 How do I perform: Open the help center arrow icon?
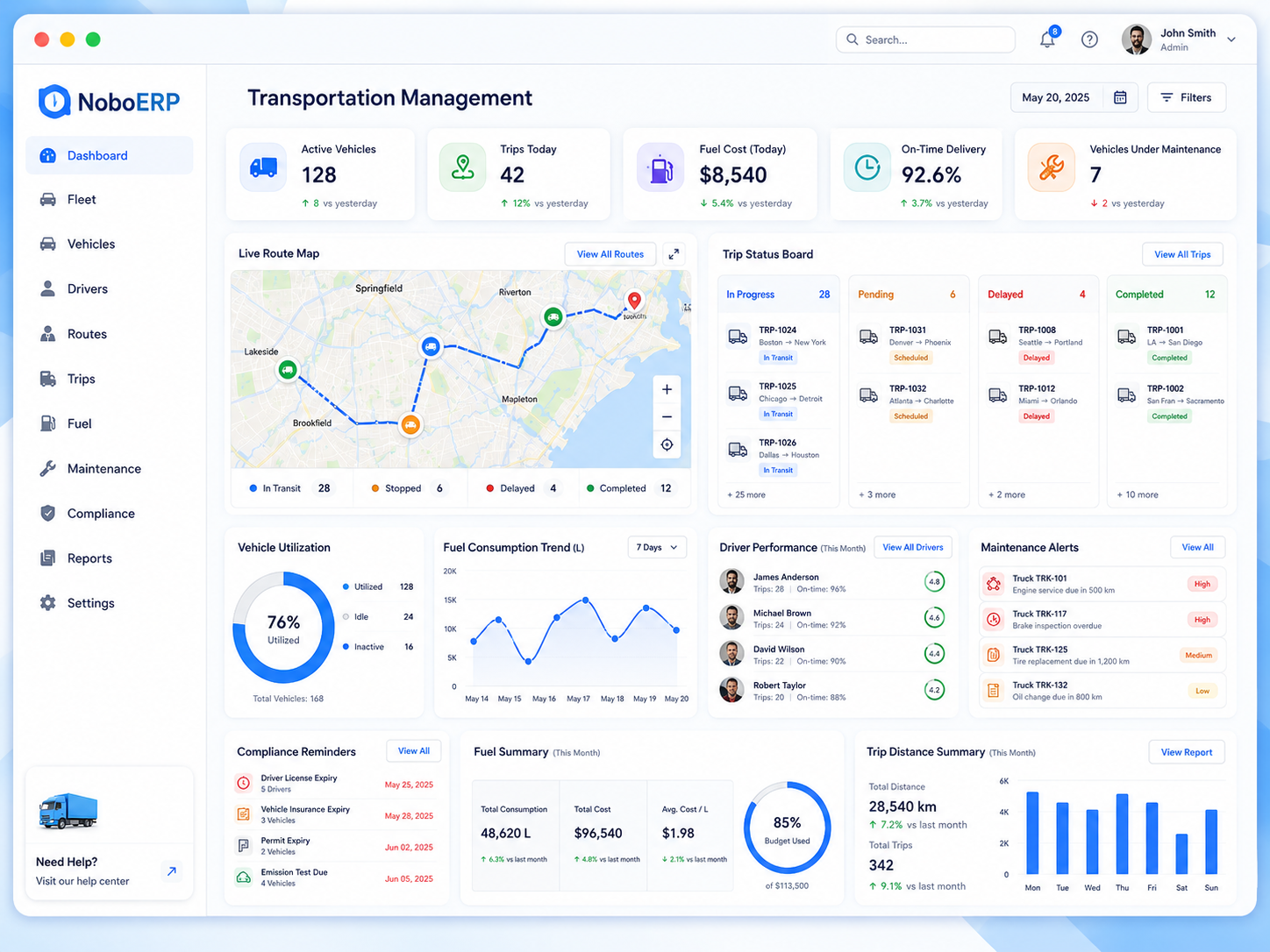(172, 871)
